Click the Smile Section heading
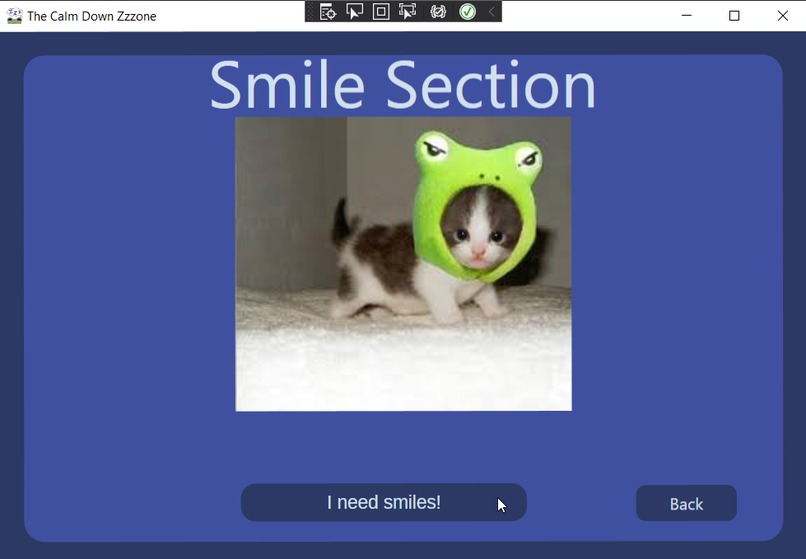 [402, 85]
